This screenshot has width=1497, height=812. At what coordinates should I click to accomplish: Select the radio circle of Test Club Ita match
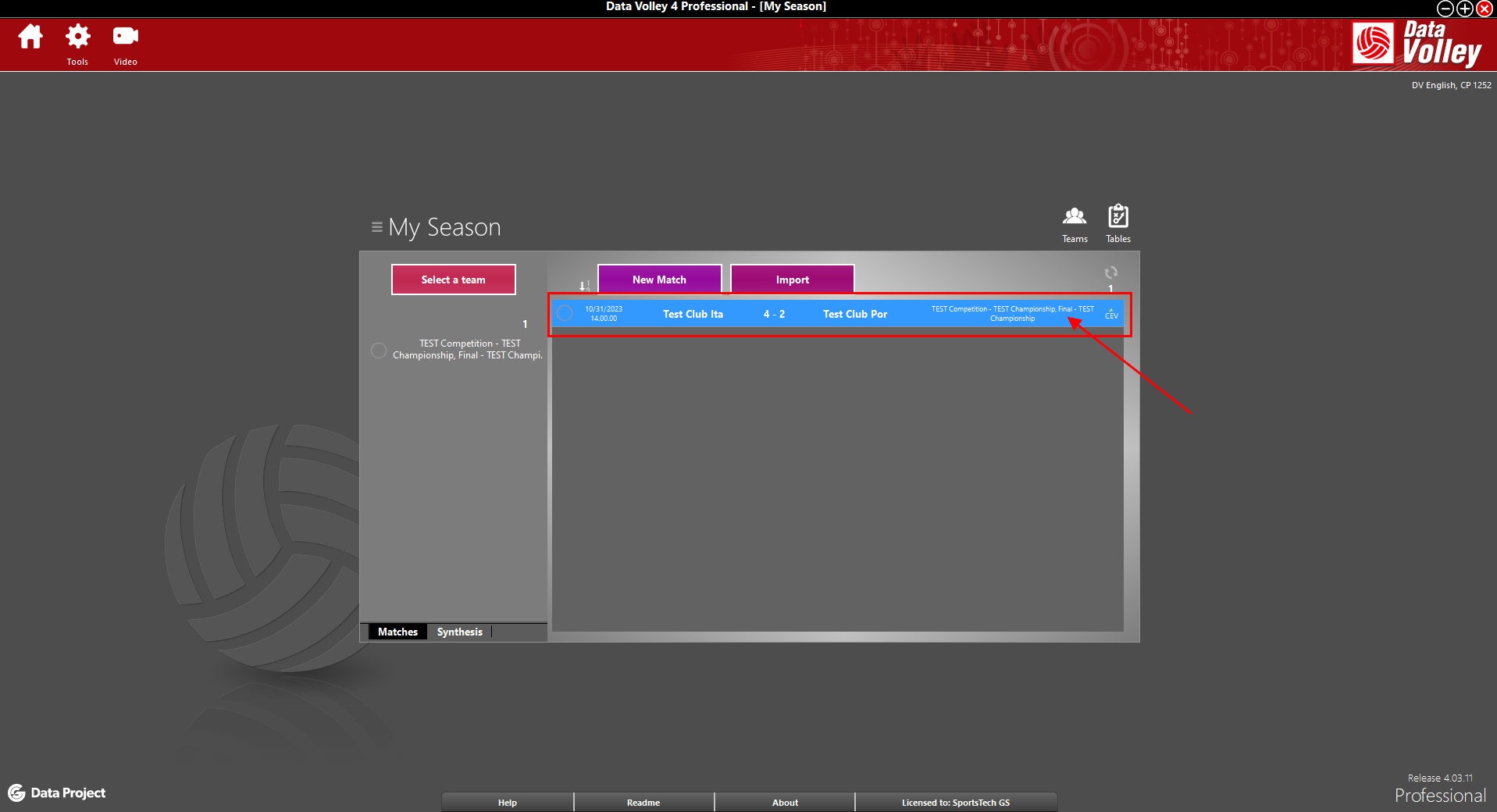coord(565,314)
